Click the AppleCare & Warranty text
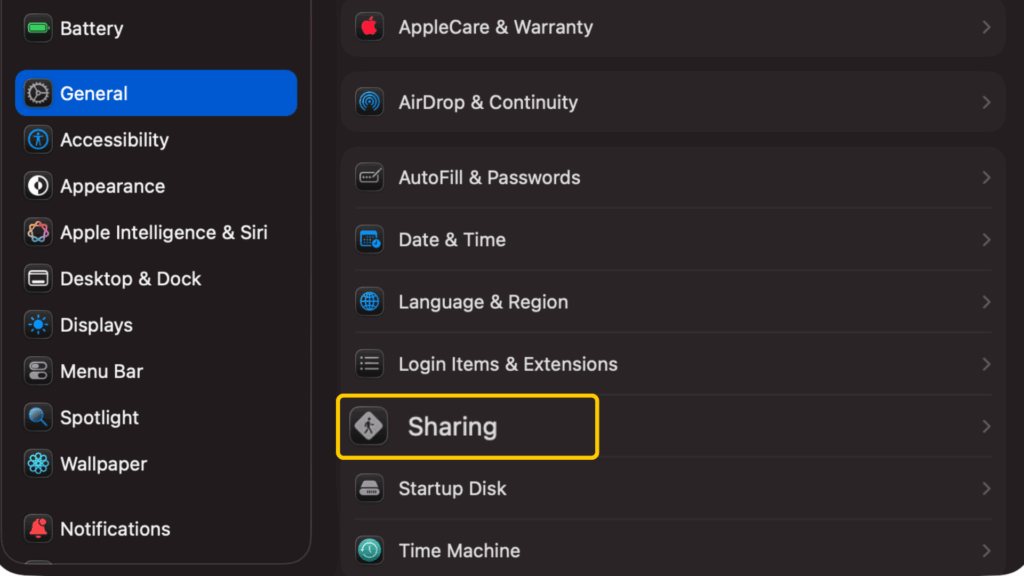 click(496, 27)
